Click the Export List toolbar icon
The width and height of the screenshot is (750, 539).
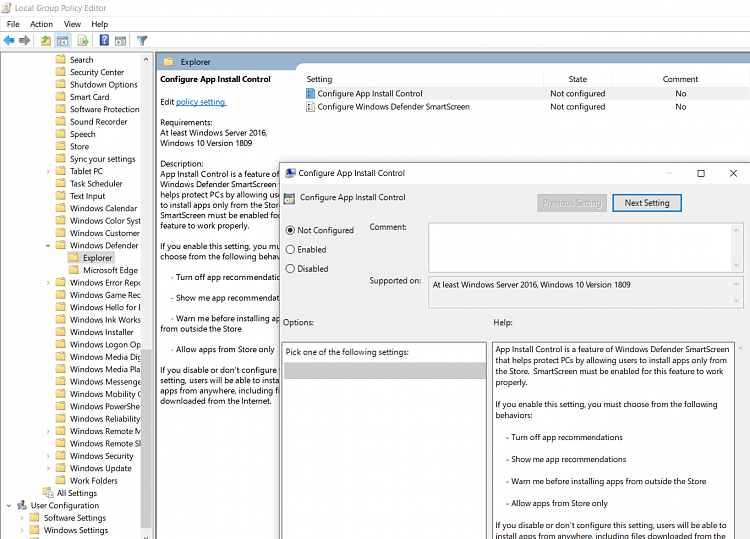pos(83,41)
